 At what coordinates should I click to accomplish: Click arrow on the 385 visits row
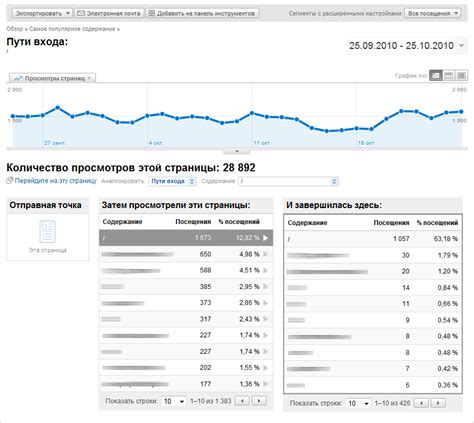pyautogui.click(x=266, y=286)
